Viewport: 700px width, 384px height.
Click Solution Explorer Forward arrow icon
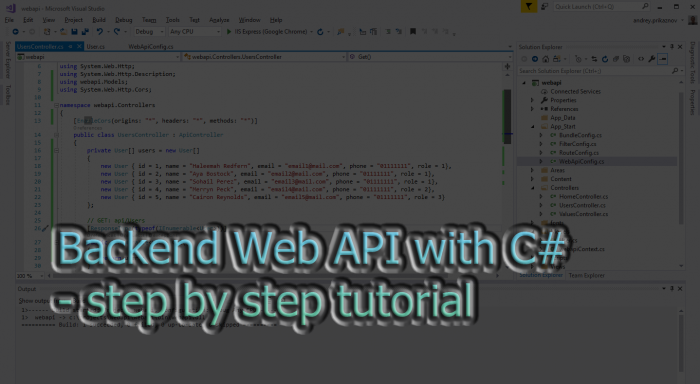pos(535,59)
